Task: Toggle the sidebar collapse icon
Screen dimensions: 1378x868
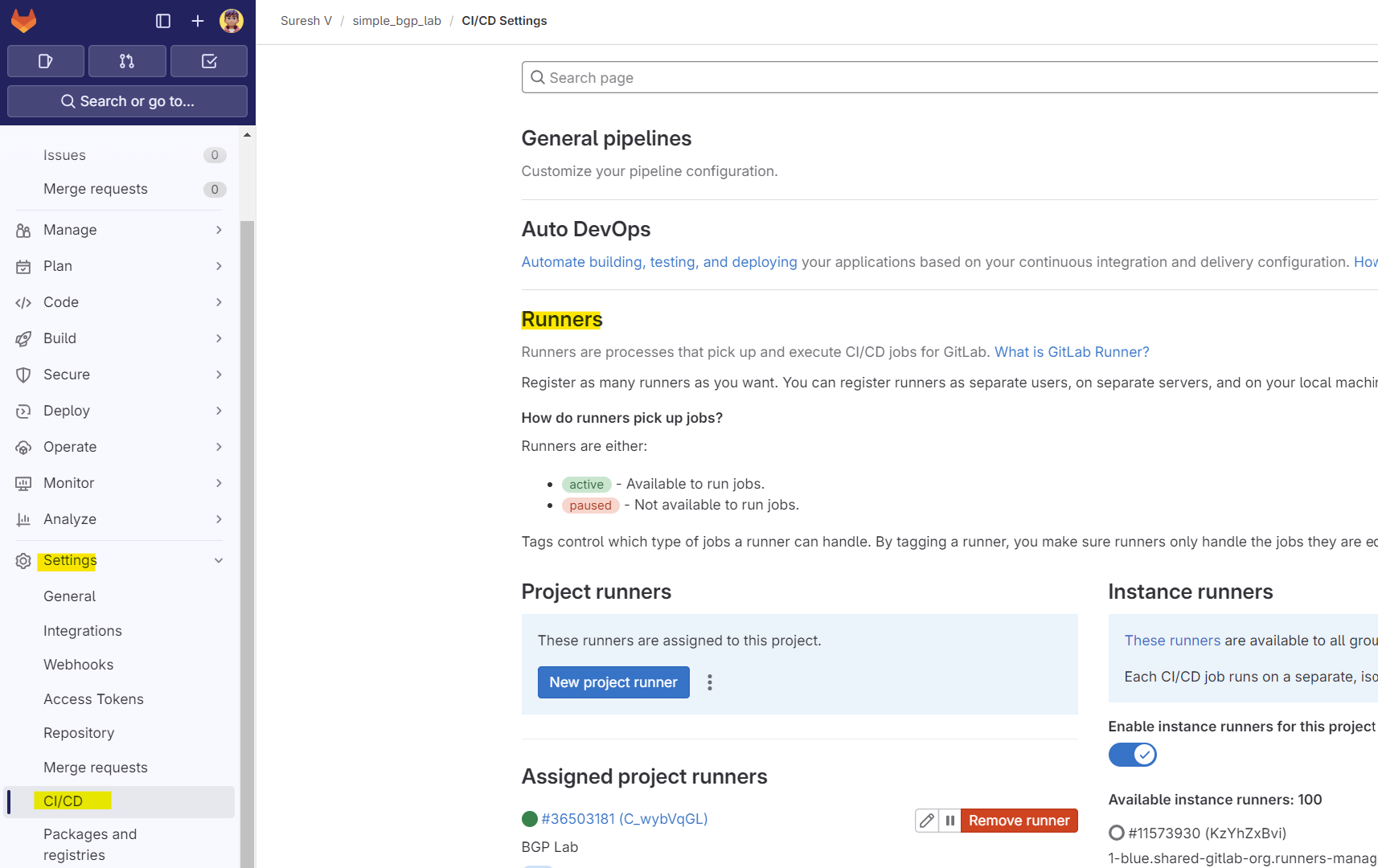Action: (x=163, y=21)
